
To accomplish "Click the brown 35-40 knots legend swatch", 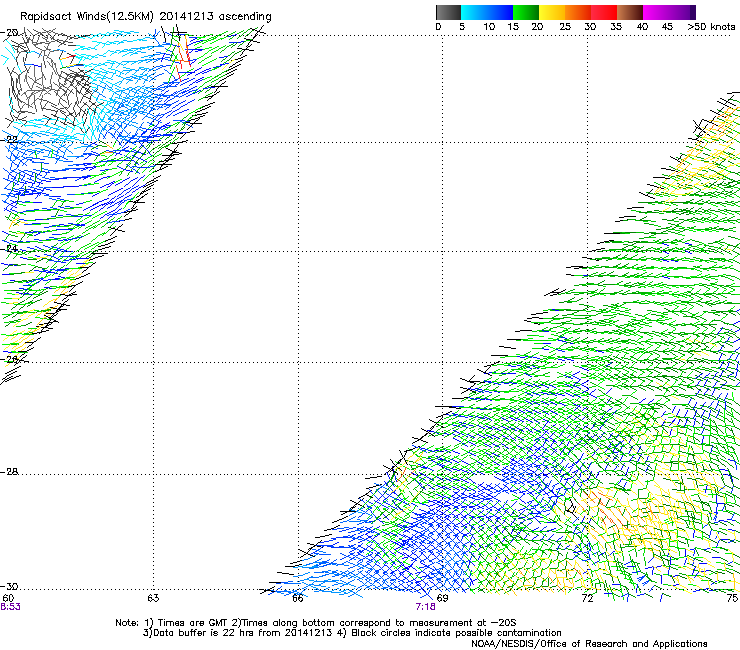I will pyautogui.click(x=630, y=12).
